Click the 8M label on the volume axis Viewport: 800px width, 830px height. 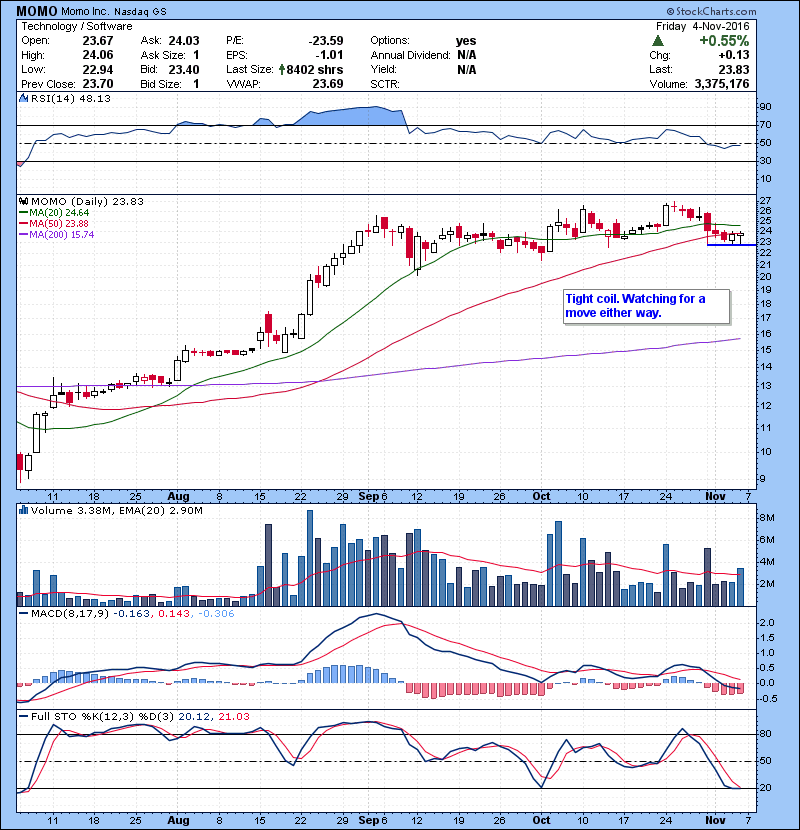coord(767,518)
